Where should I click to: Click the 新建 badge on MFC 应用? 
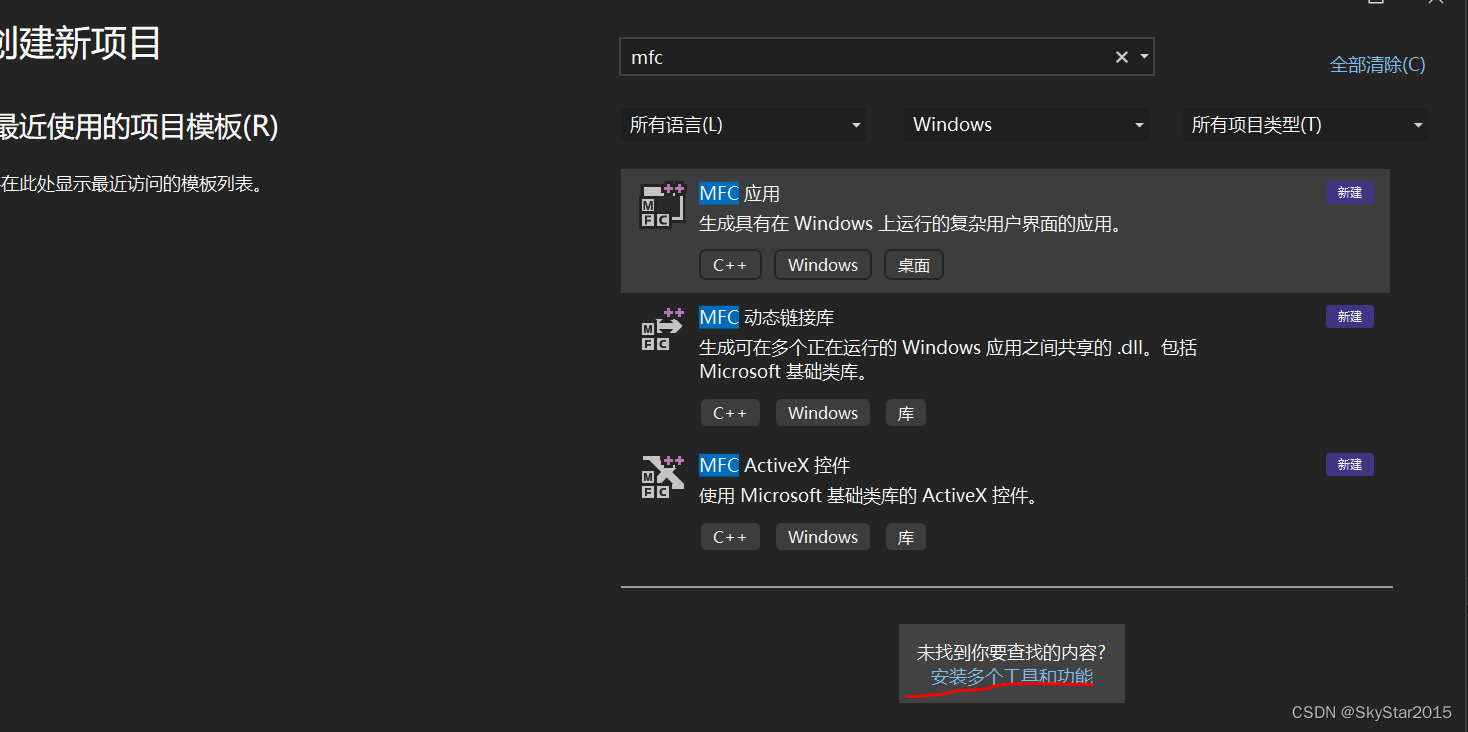tap(1350, 193)
